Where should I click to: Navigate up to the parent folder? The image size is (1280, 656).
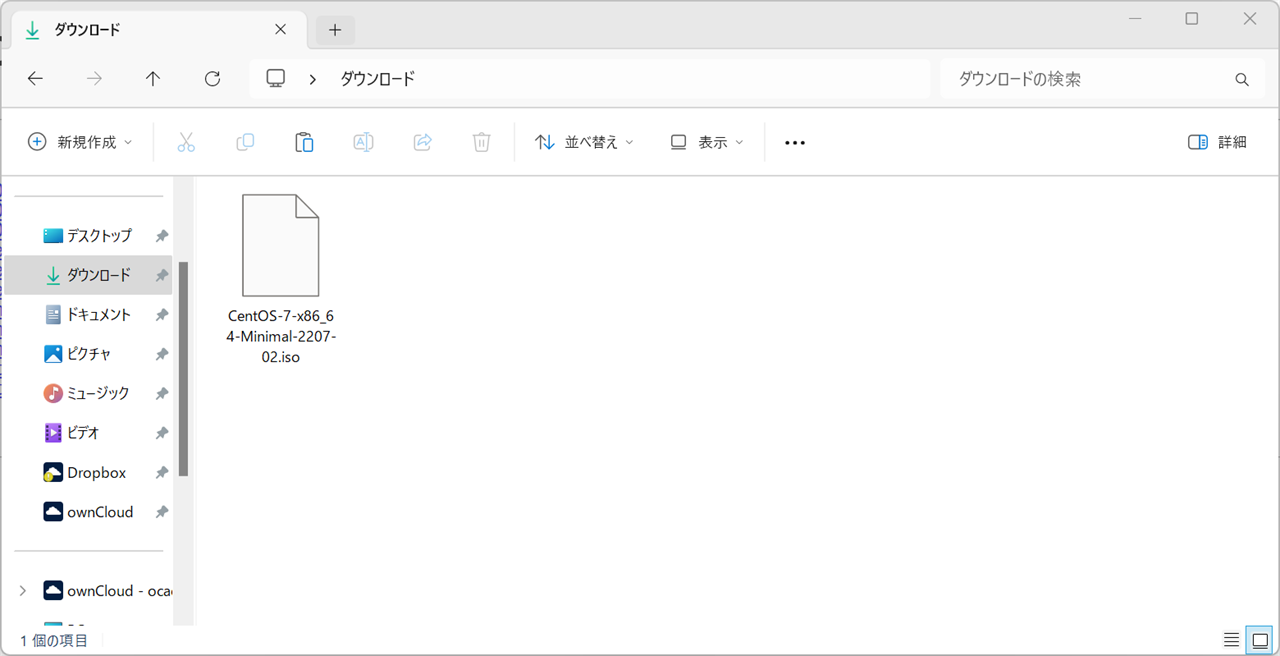[152, 78]
